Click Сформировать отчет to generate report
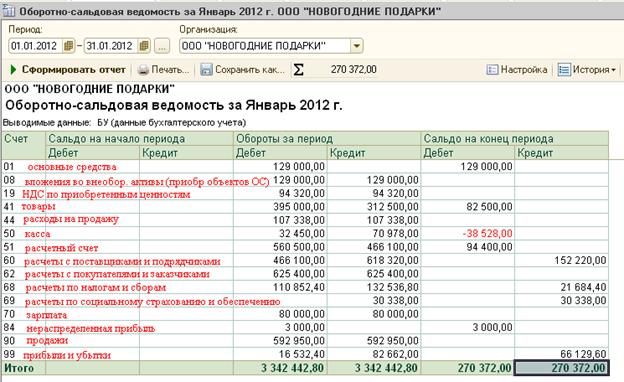The width and height of the screenshot is (624, 382). click(73, 70)
